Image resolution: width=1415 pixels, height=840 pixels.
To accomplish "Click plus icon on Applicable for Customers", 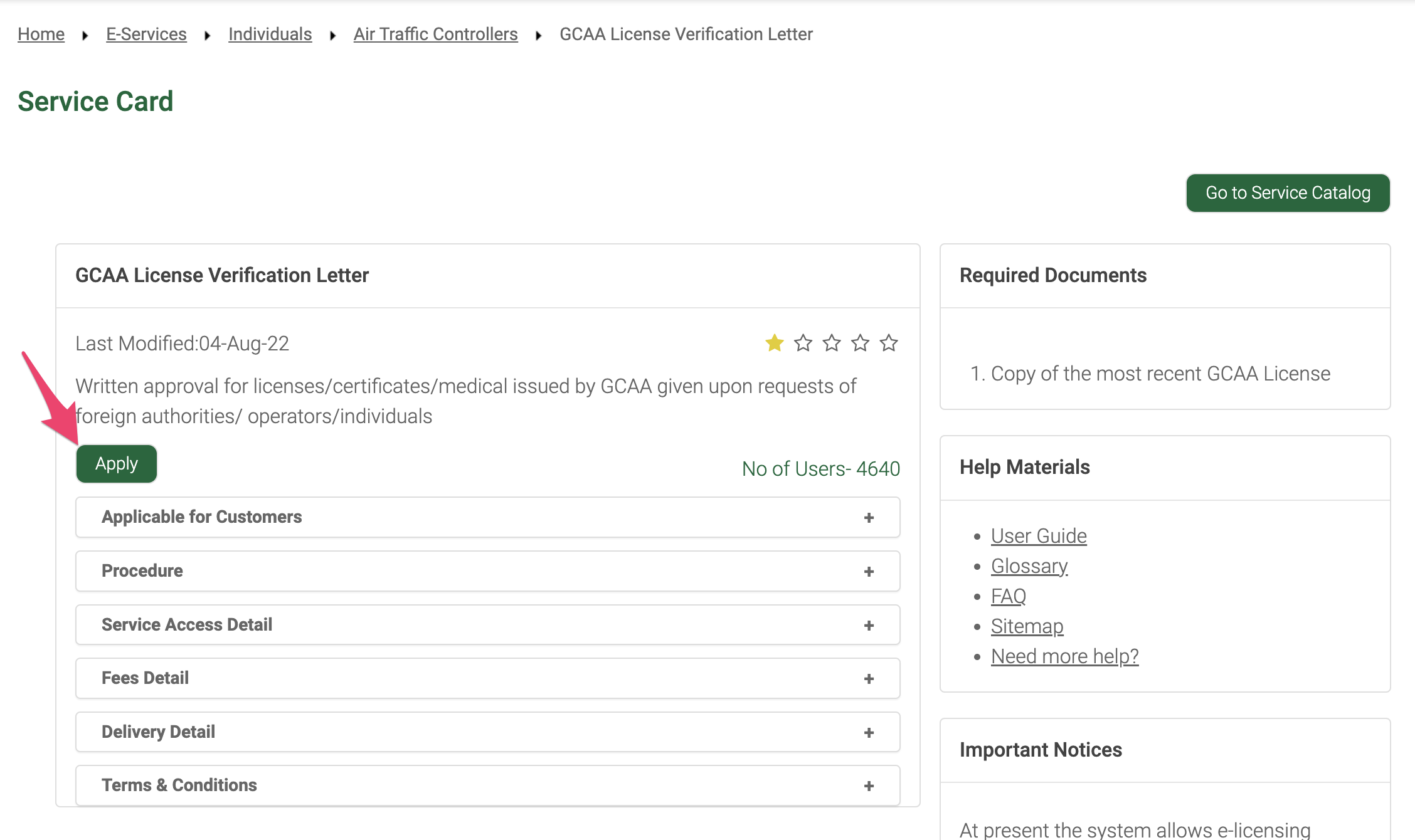I will (869, 518).
